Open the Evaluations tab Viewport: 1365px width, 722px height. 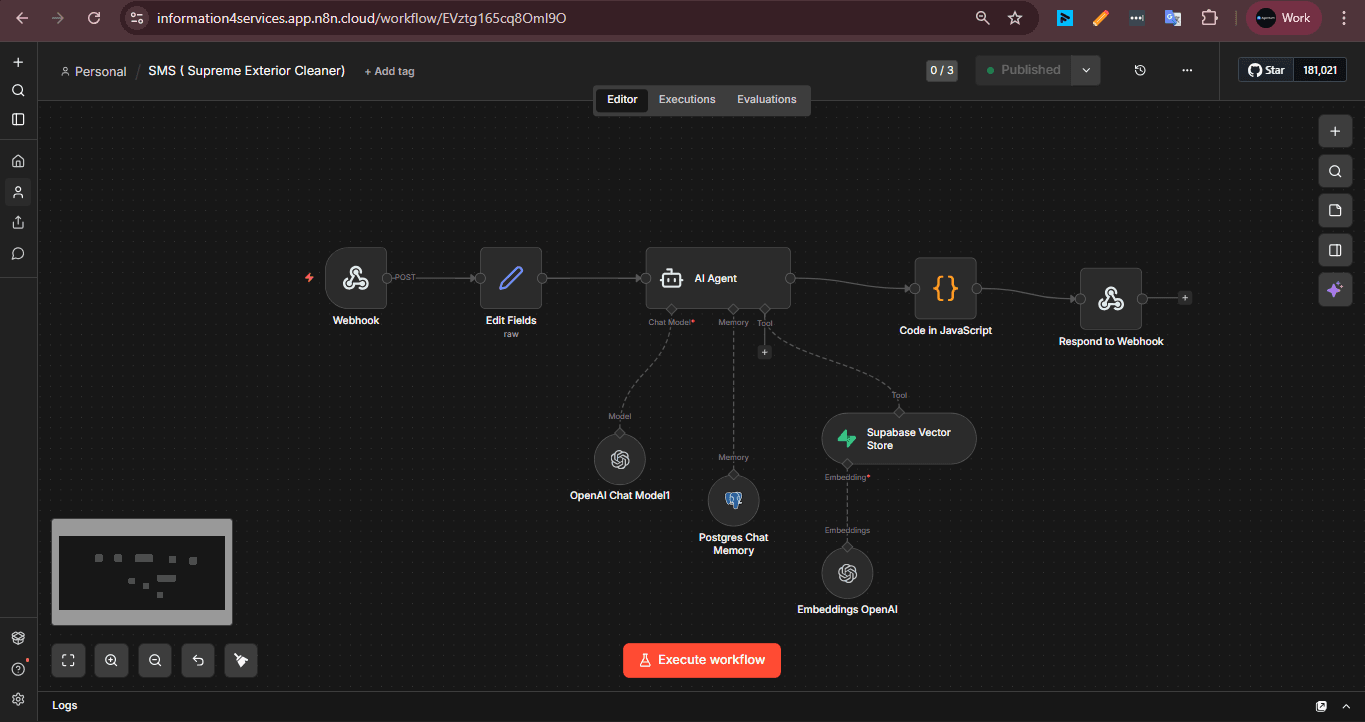pyautogui.click(x=767, y=100)
